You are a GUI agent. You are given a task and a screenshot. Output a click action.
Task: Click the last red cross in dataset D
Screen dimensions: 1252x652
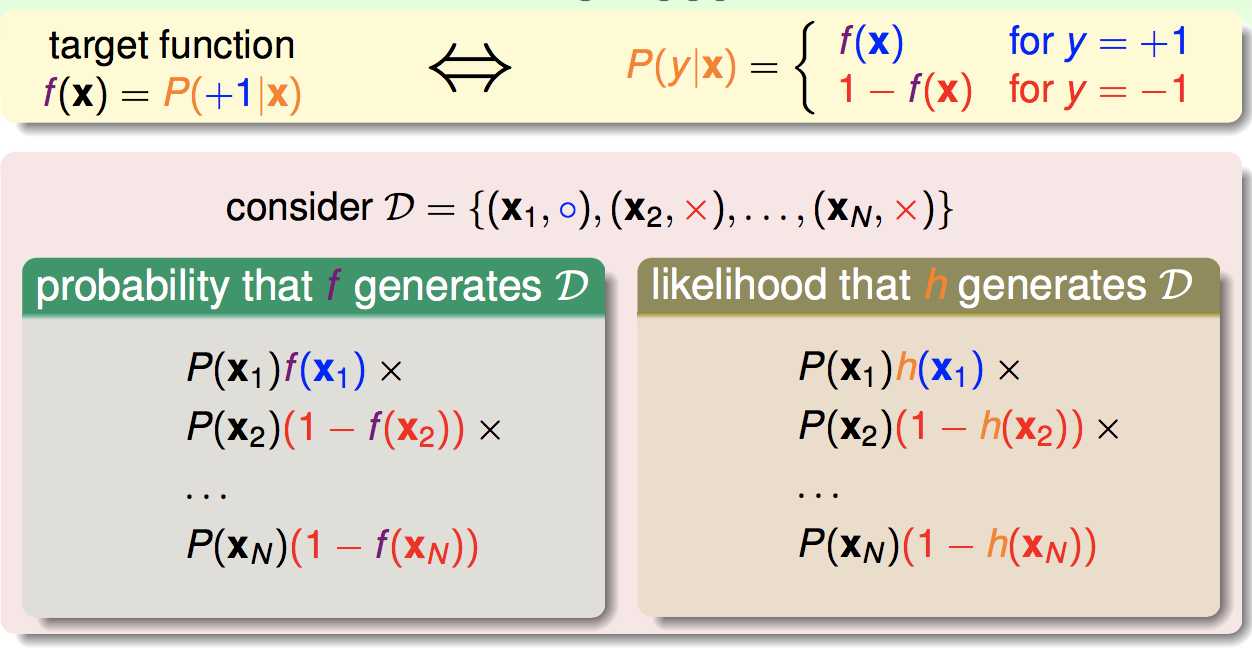[905, 210]
